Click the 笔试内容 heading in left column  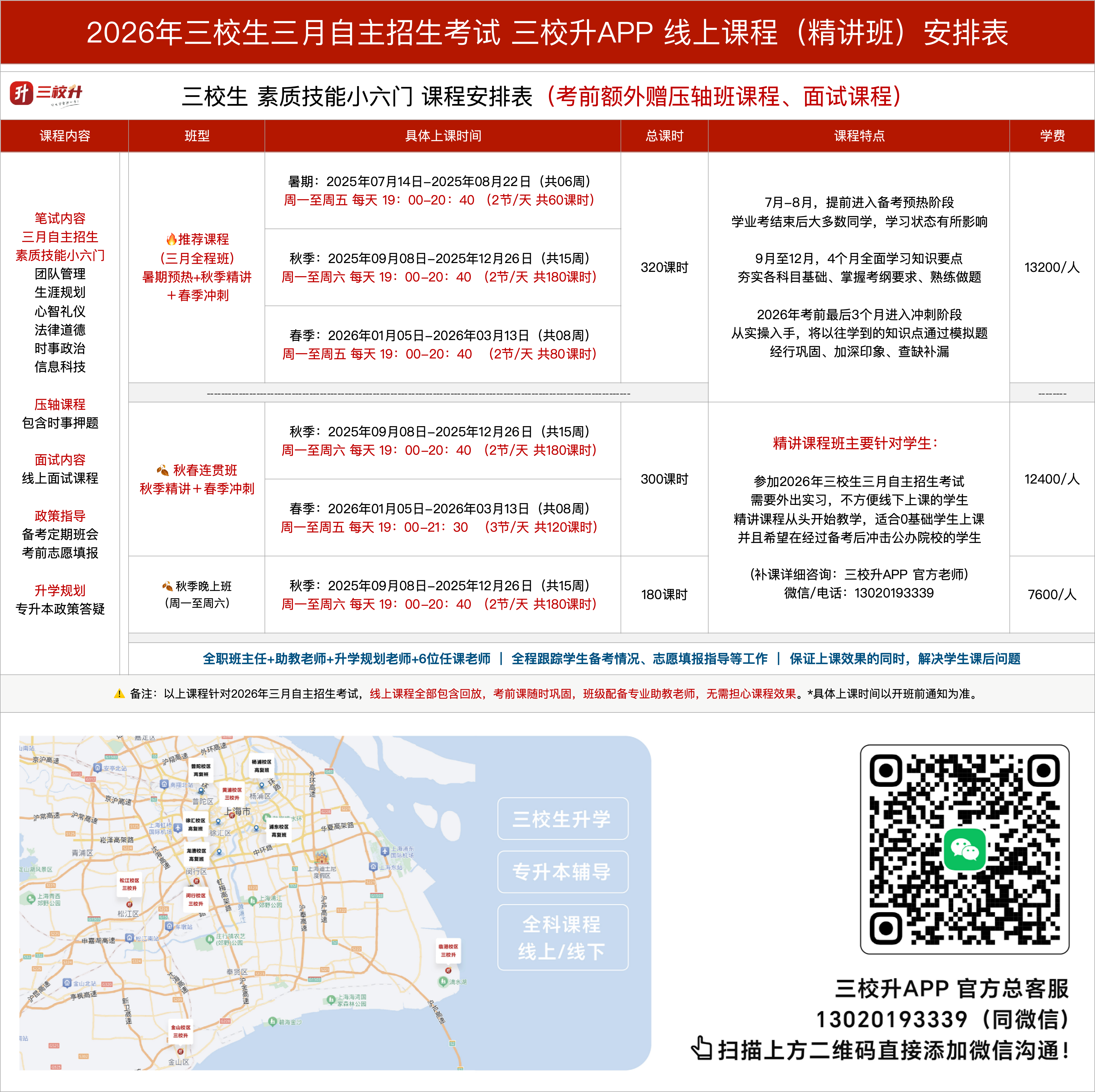(60, 218)
